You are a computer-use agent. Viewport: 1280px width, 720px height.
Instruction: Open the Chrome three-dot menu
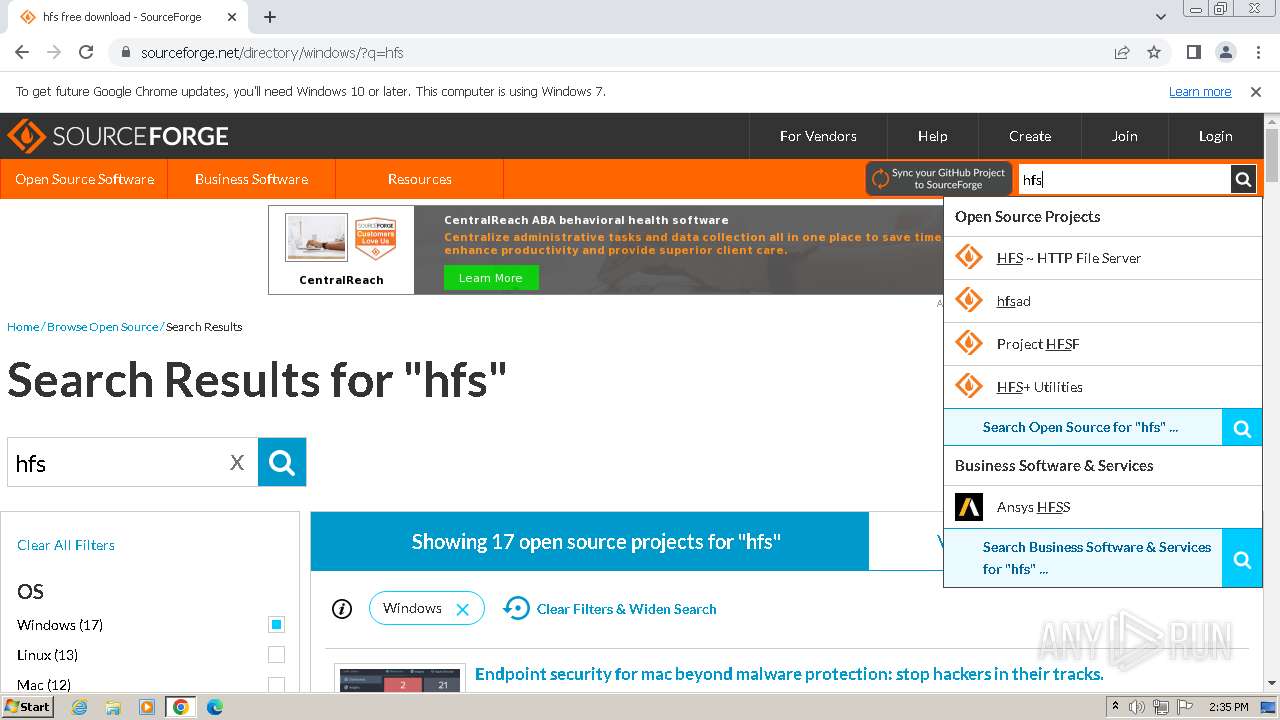(x=1257, y=52)
